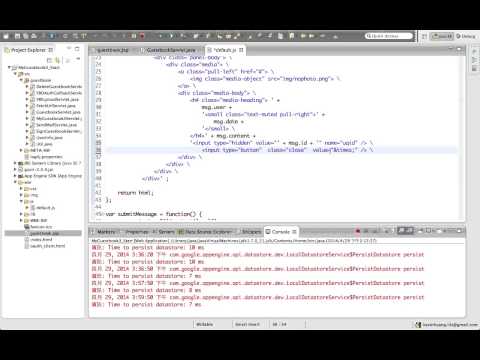Select GuestbookServlet.java in Project Explorer tree
Viewport: 480px width, 360px height.
[58, 112]
